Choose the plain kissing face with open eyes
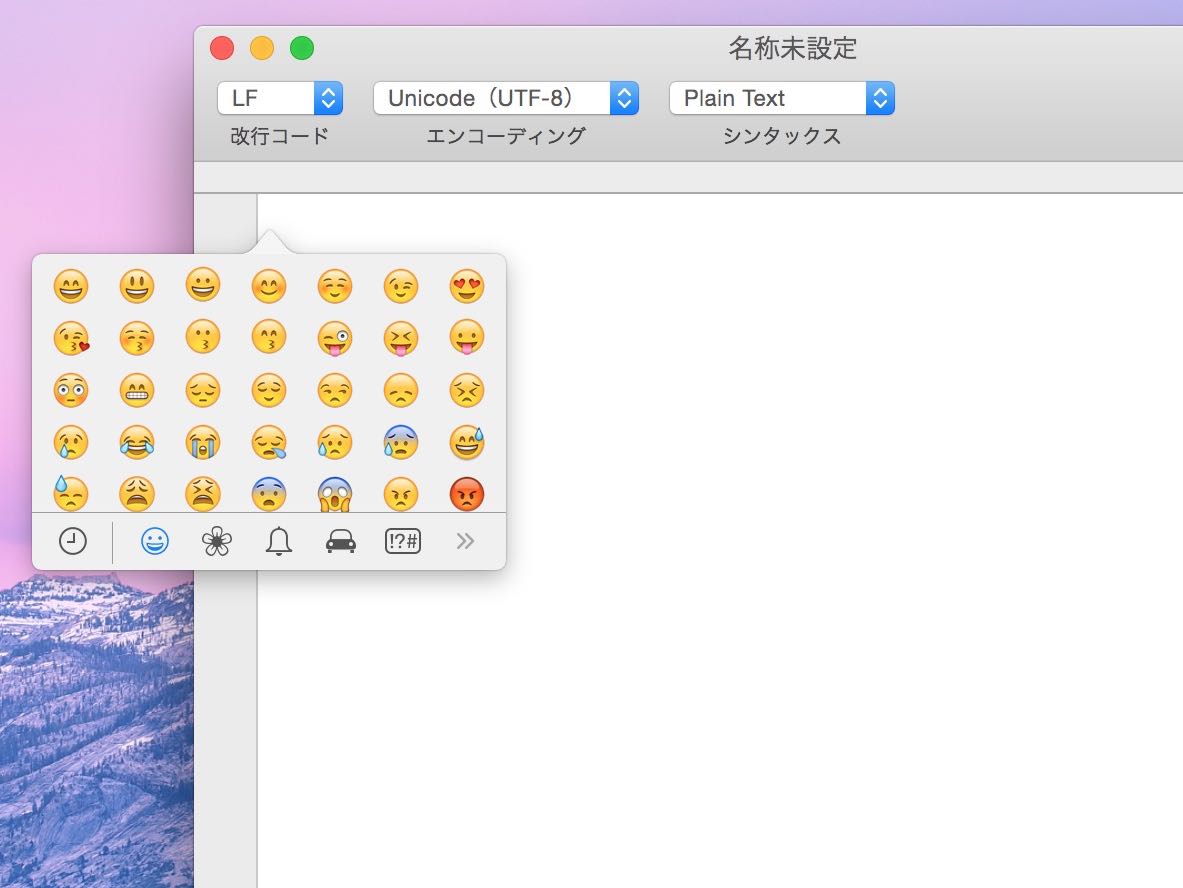 click(203, 338)
